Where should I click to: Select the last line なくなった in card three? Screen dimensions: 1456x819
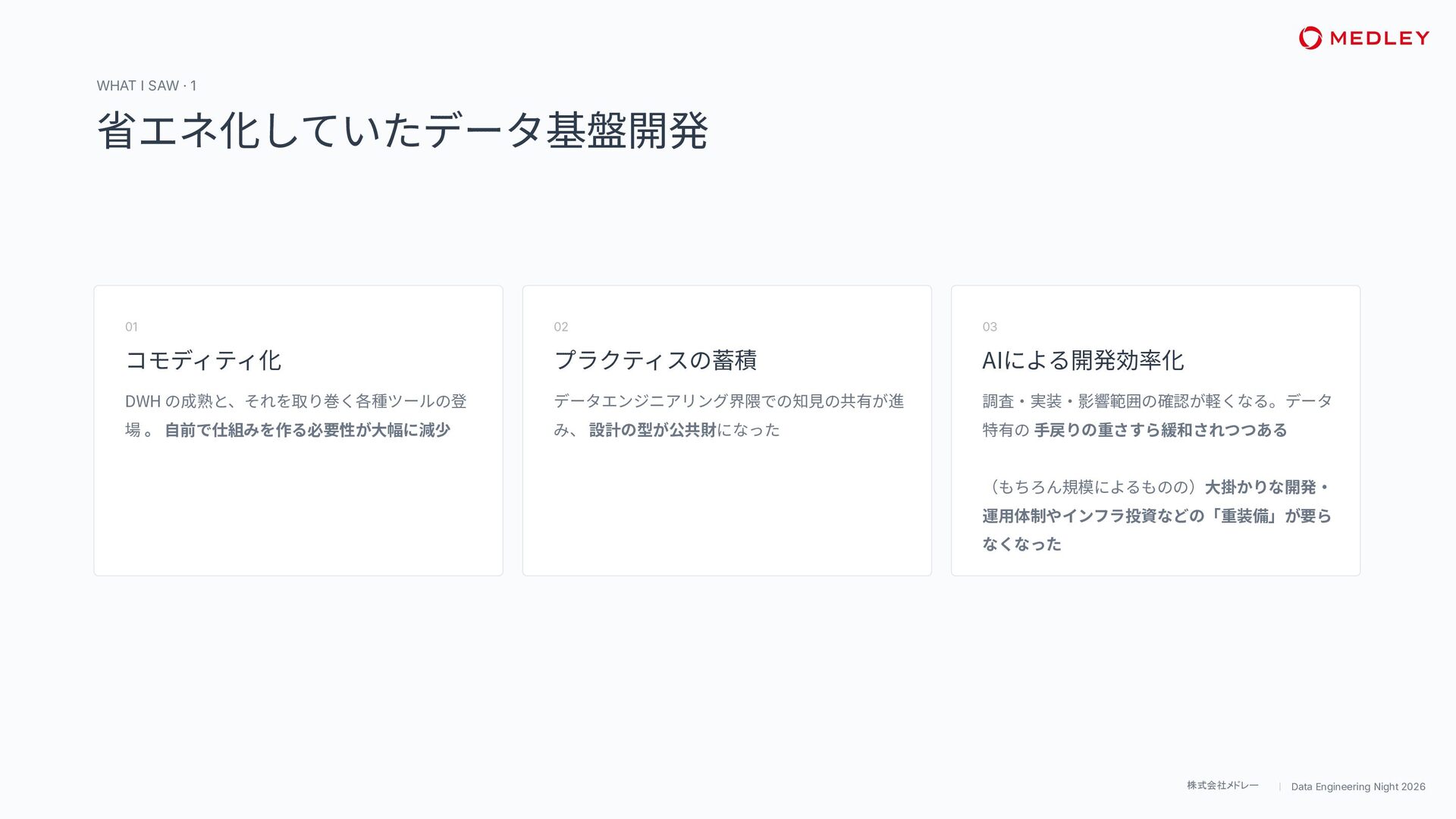pos(1021,544)
